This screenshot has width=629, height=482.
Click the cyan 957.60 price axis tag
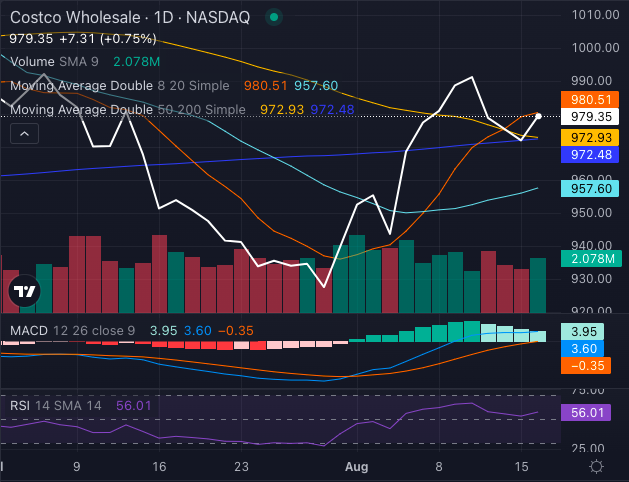pyautogui.click(x=590, y=188)
